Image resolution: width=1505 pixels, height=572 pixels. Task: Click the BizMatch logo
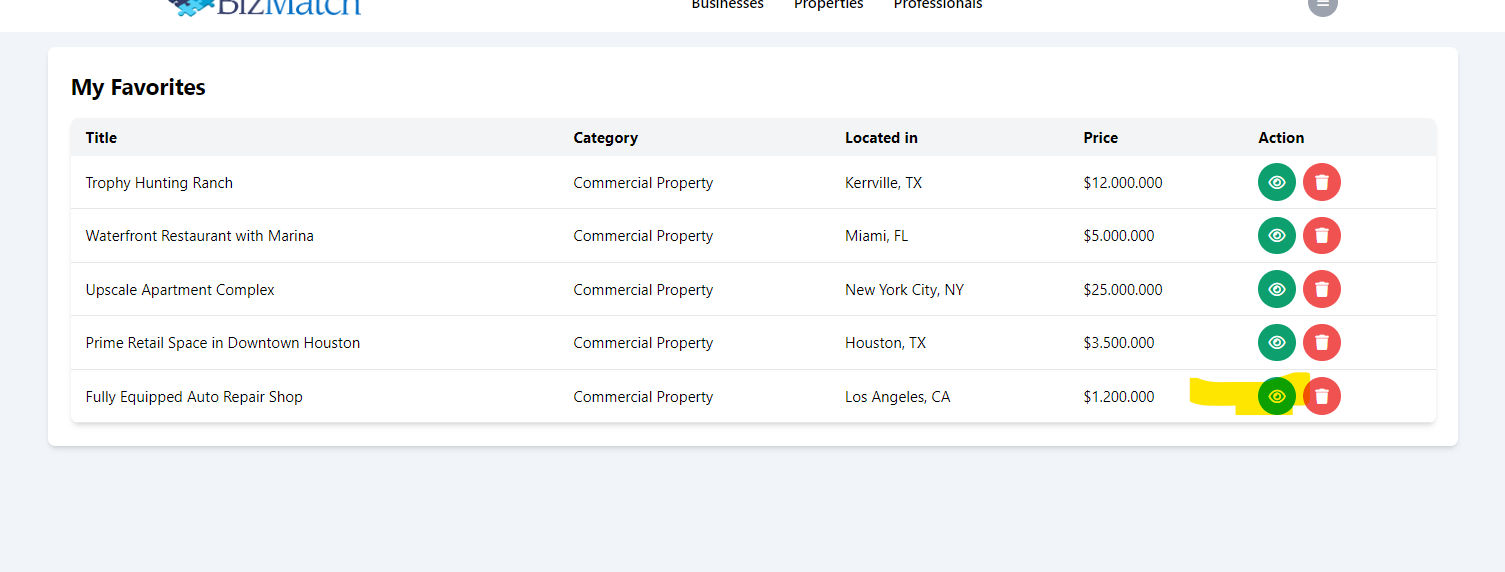click(265, 6)
